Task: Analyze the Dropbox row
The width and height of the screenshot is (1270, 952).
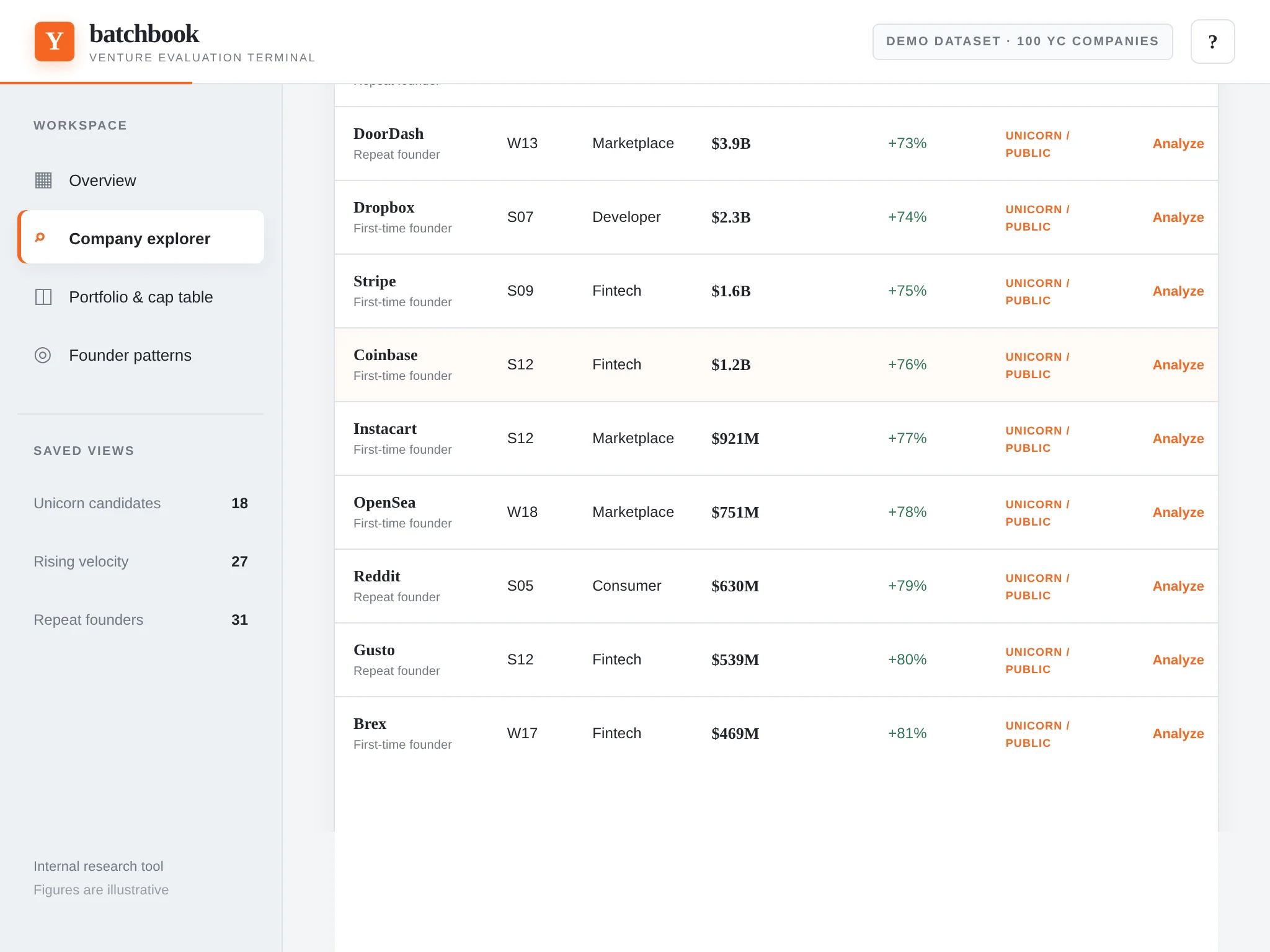Action: pos(1178,218)
